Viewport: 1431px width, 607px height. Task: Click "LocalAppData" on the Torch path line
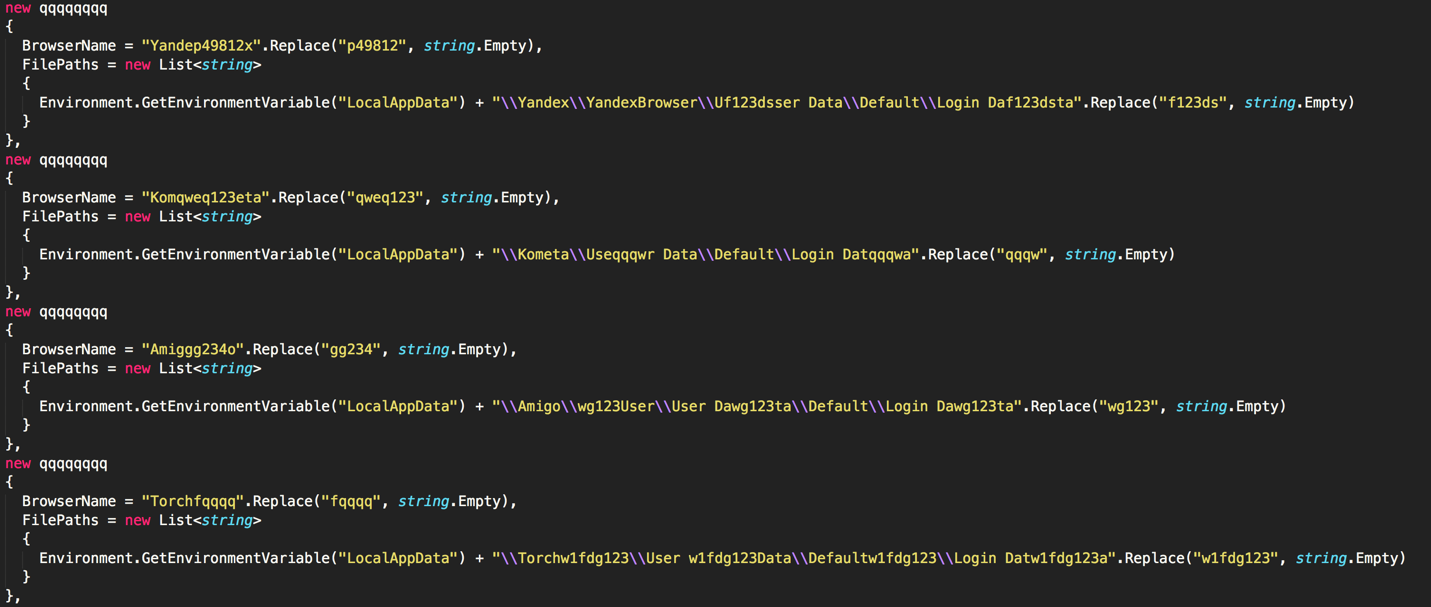coord(398,559)
